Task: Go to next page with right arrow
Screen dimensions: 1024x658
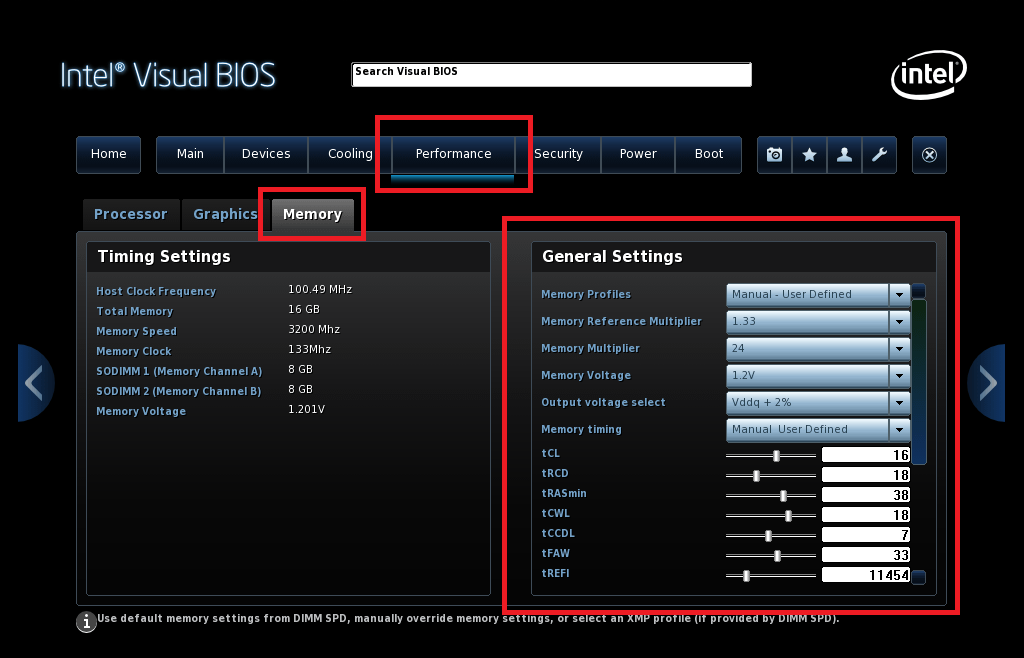Action: coord(987,383)
